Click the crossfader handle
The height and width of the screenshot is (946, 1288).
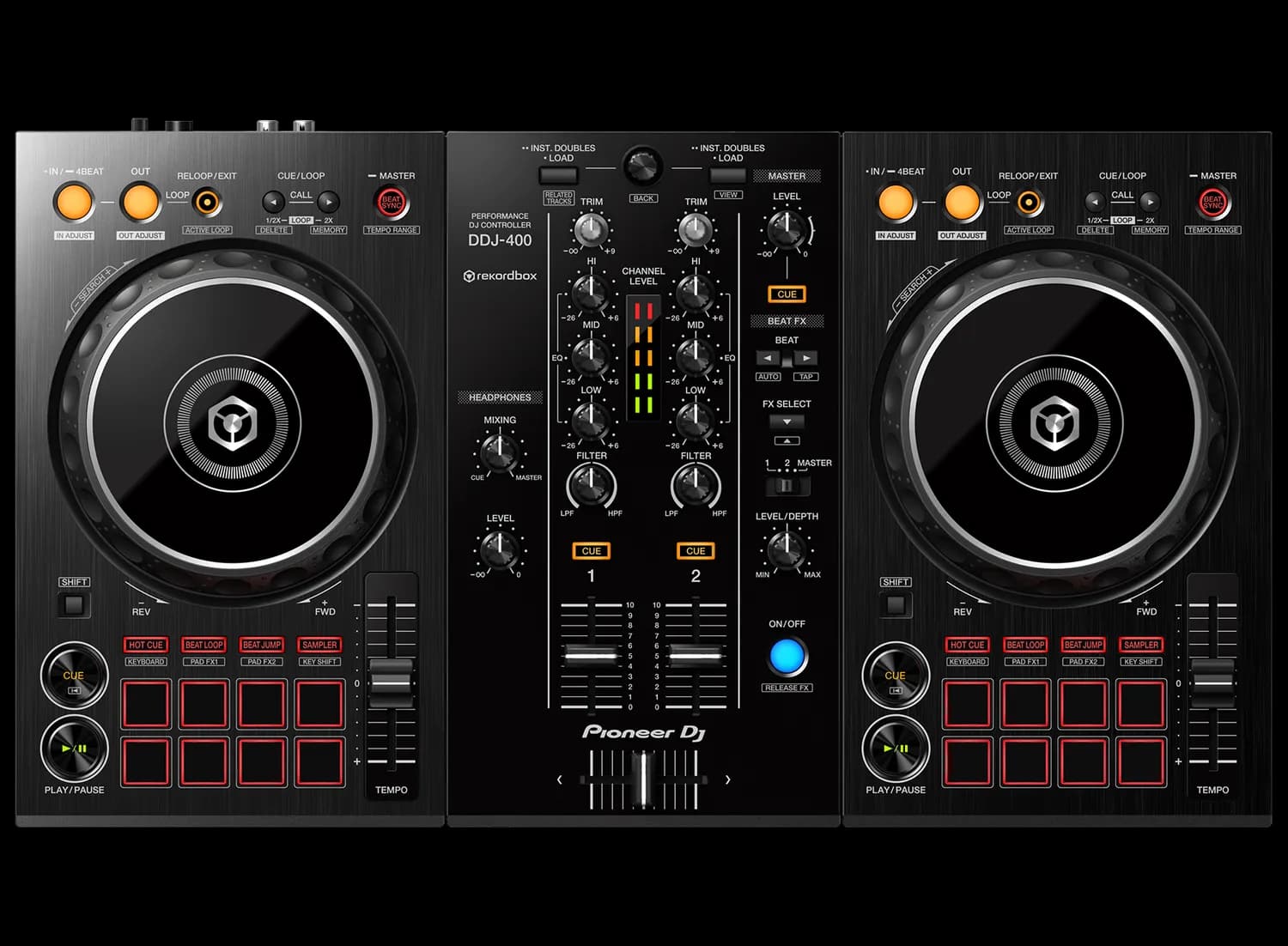[x=643, y=779]
